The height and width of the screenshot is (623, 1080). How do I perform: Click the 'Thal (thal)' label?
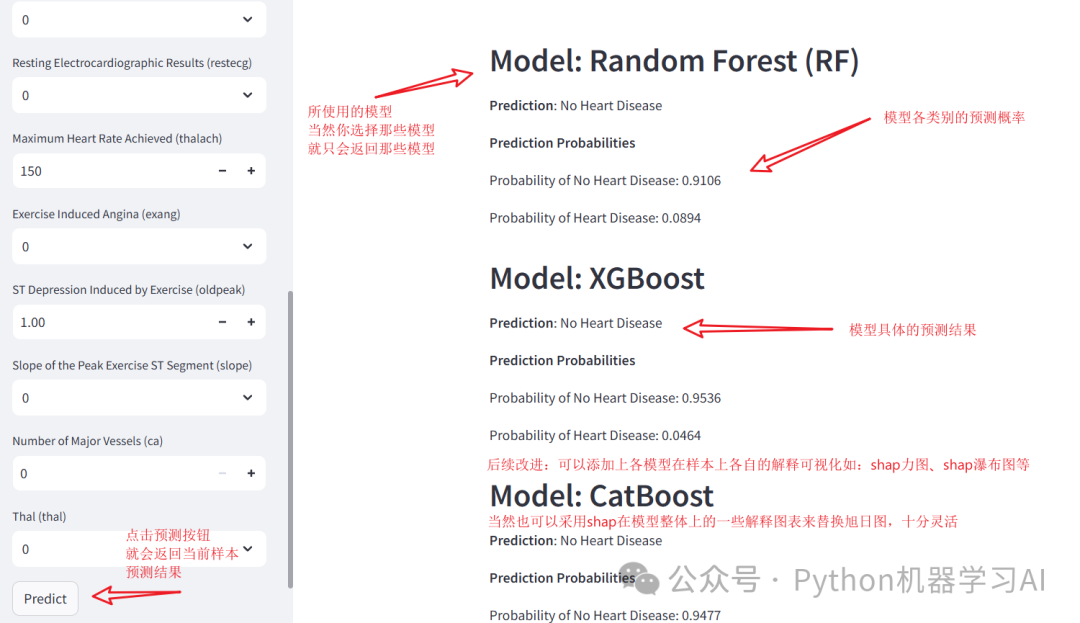click(x=39, y=517)
